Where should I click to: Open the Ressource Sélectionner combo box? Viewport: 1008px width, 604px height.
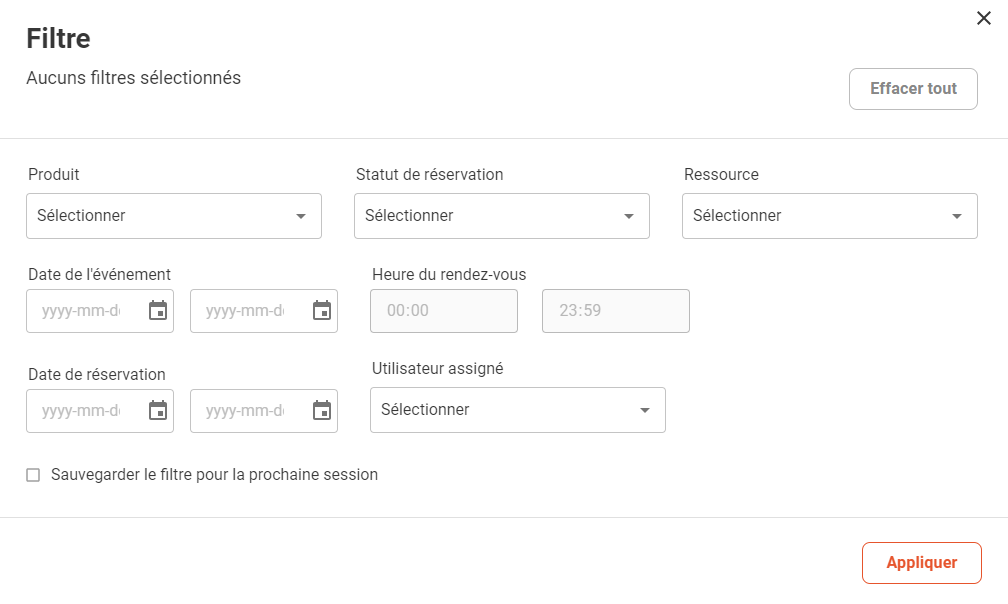(x=829, y=216)
